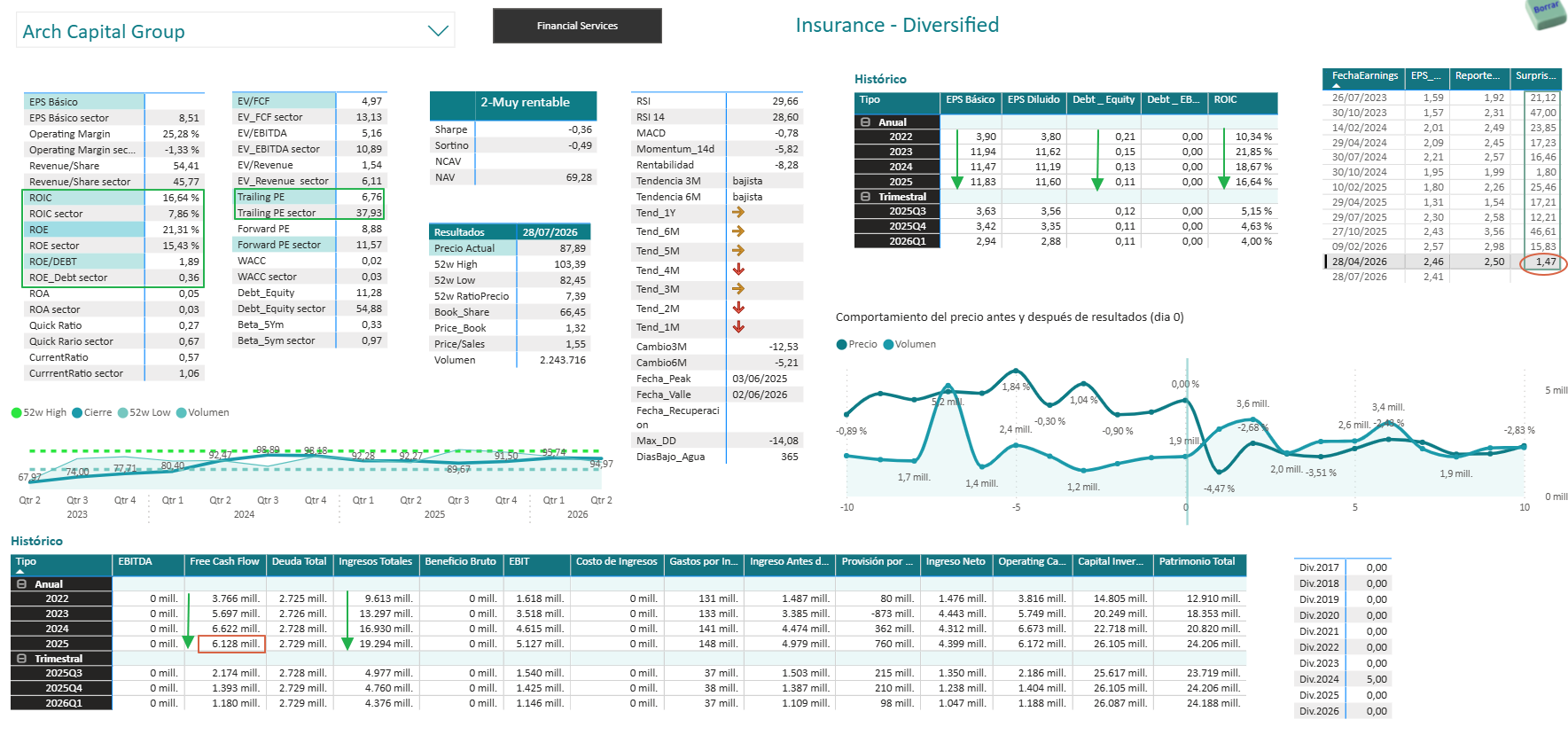This screenshot has width=1568, height=735.
Task: Collapse Trimestral group in the EBITDA table
Action: tap(21, 659)
